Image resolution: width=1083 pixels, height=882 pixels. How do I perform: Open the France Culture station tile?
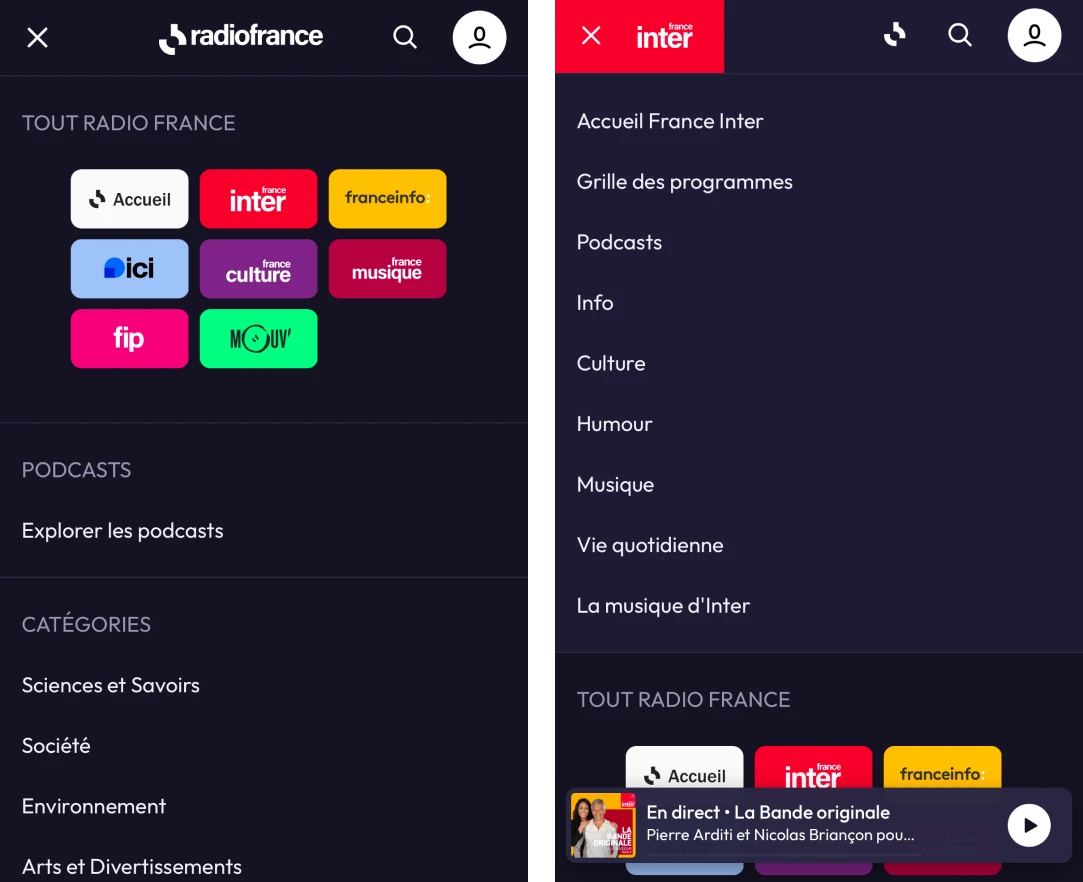point(258,269)
